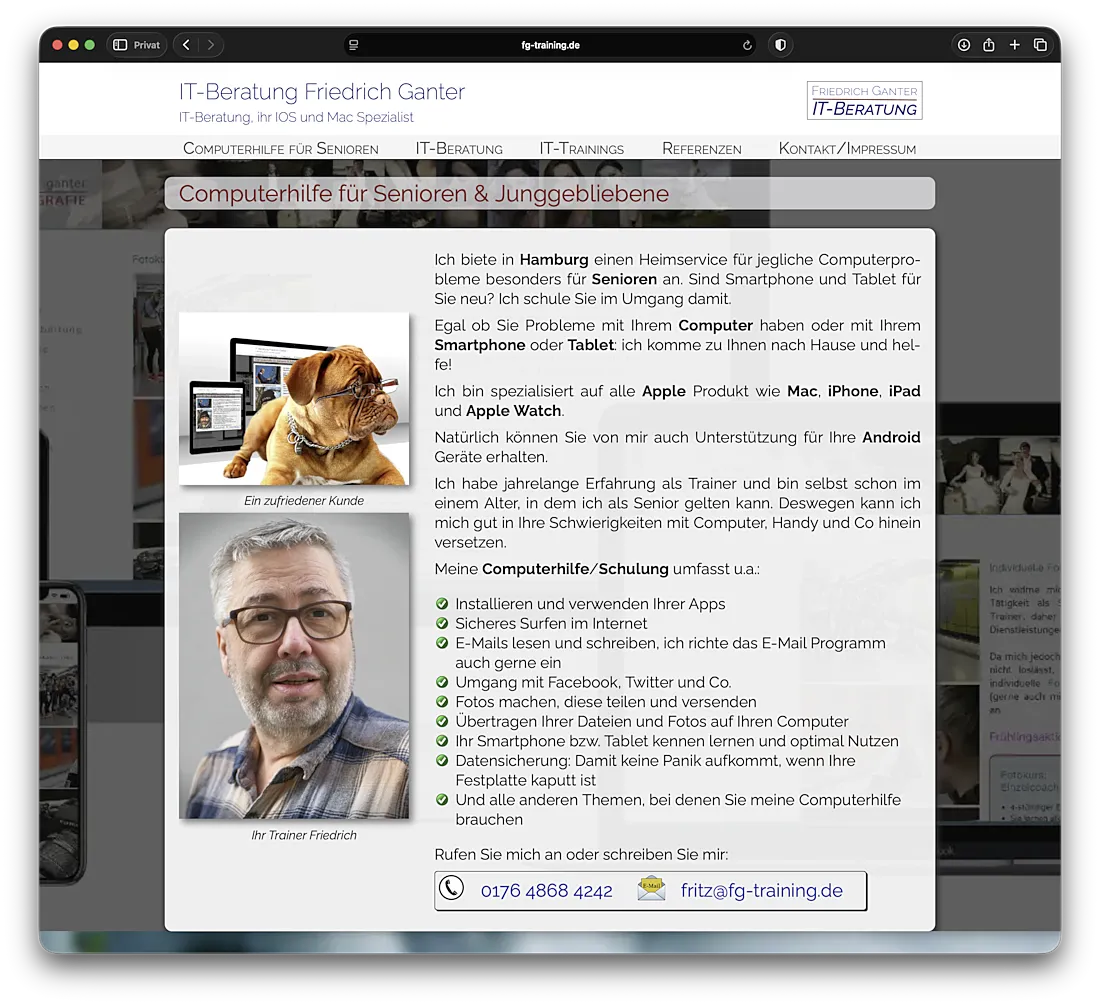1100x1005 pixels.
Task: Show downloads with the download icon
Action: 964,45
